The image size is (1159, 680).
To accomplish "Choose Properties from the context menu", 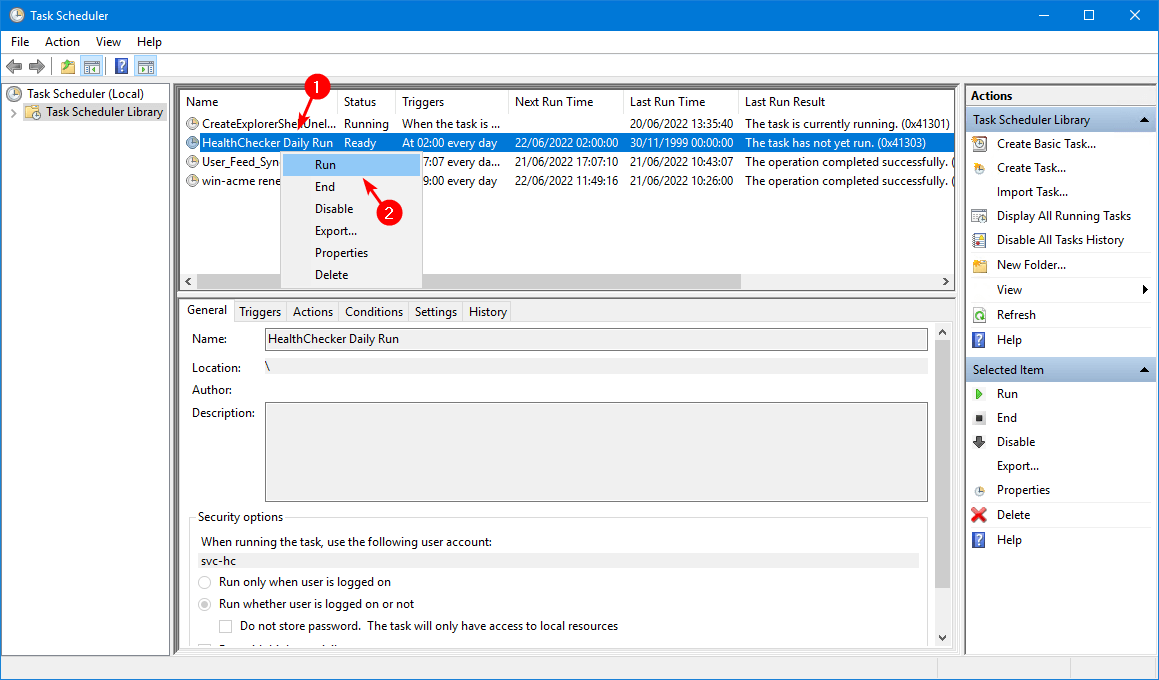I will coord(351,253).
